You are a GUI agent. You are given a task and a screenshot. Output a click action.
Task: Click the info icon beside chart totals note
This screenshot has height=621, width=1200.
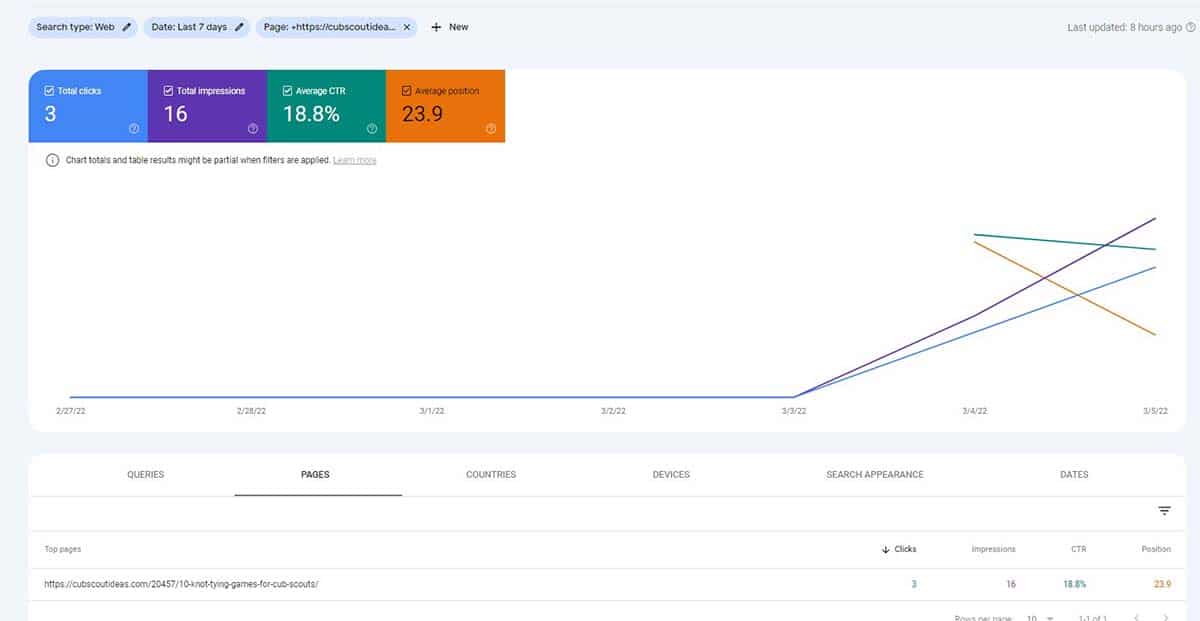tap(52, 159)
